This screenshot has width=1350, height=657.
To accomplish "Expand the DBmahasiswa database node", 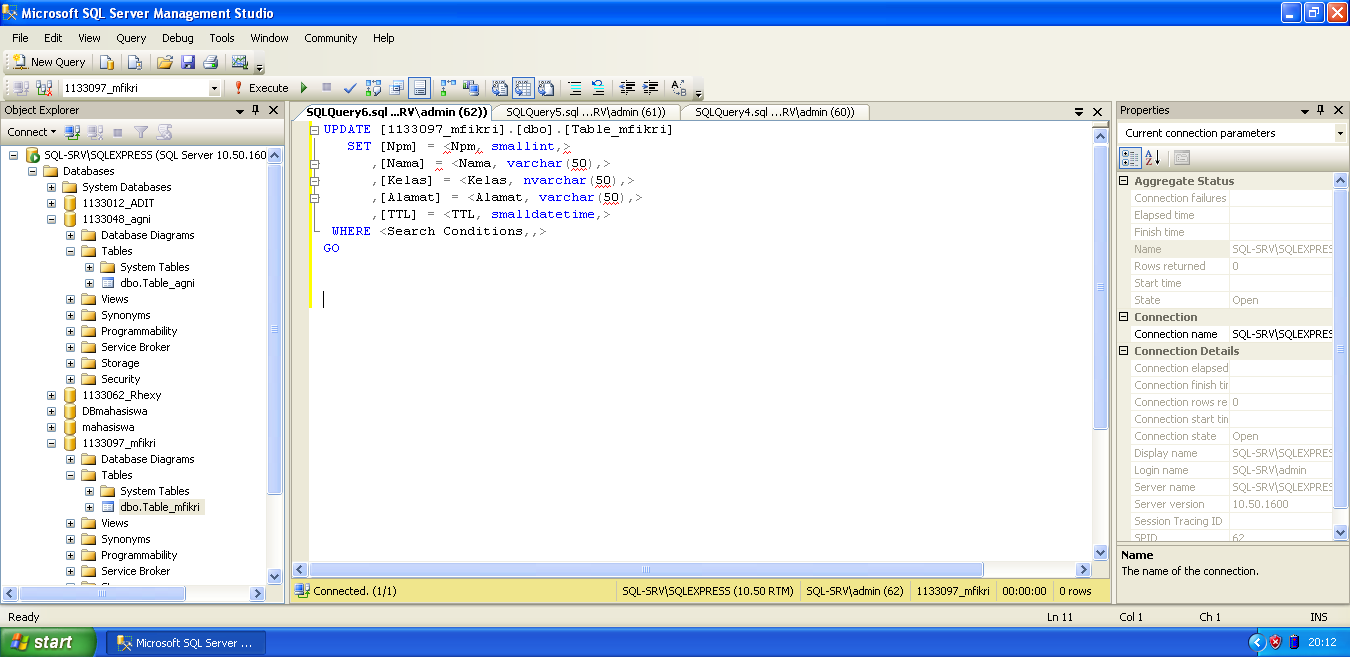I will pyautogui.click(x=51, y=411).
